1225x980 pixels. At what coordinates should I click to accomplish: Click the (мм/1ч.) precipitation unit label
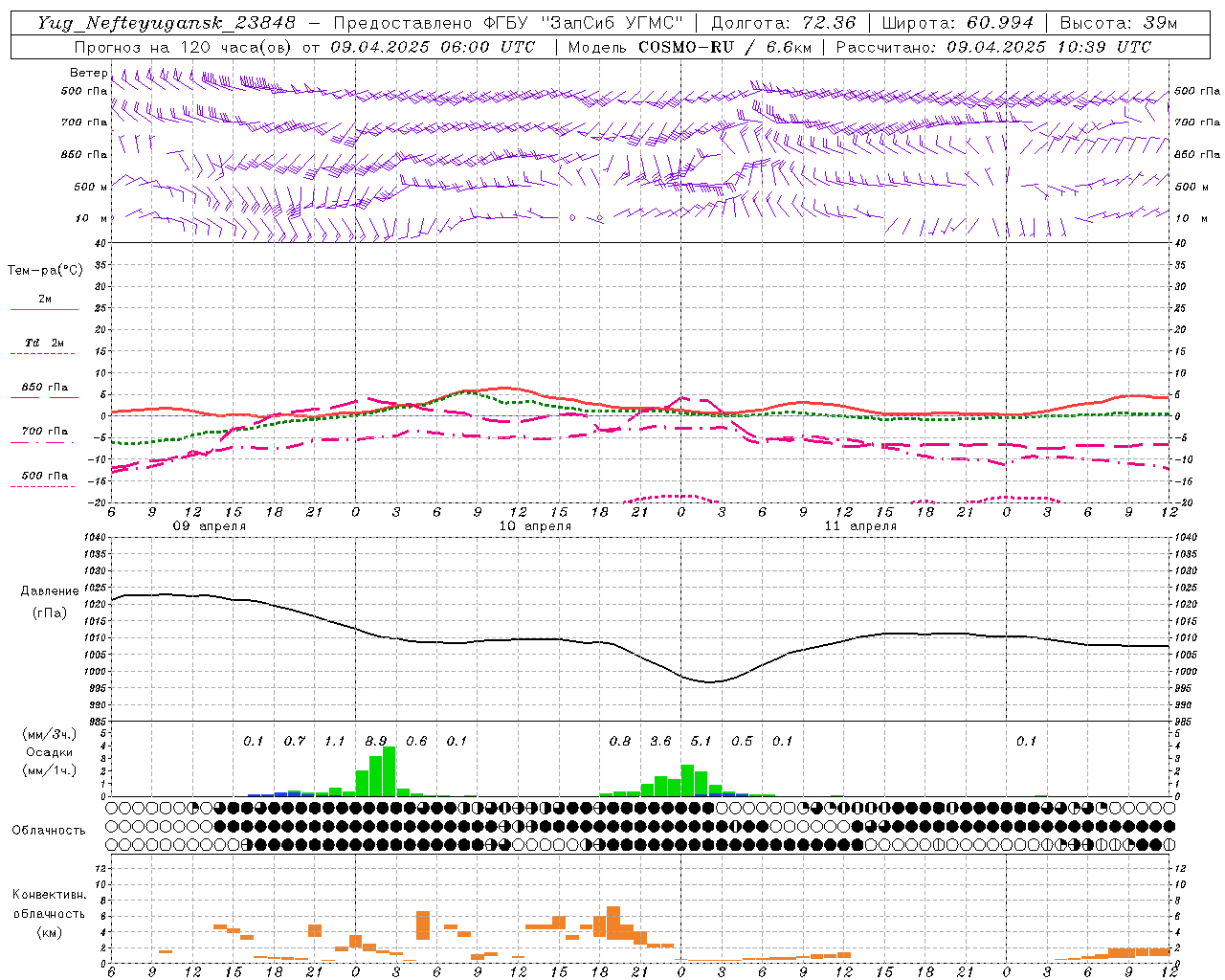(50, 770)
